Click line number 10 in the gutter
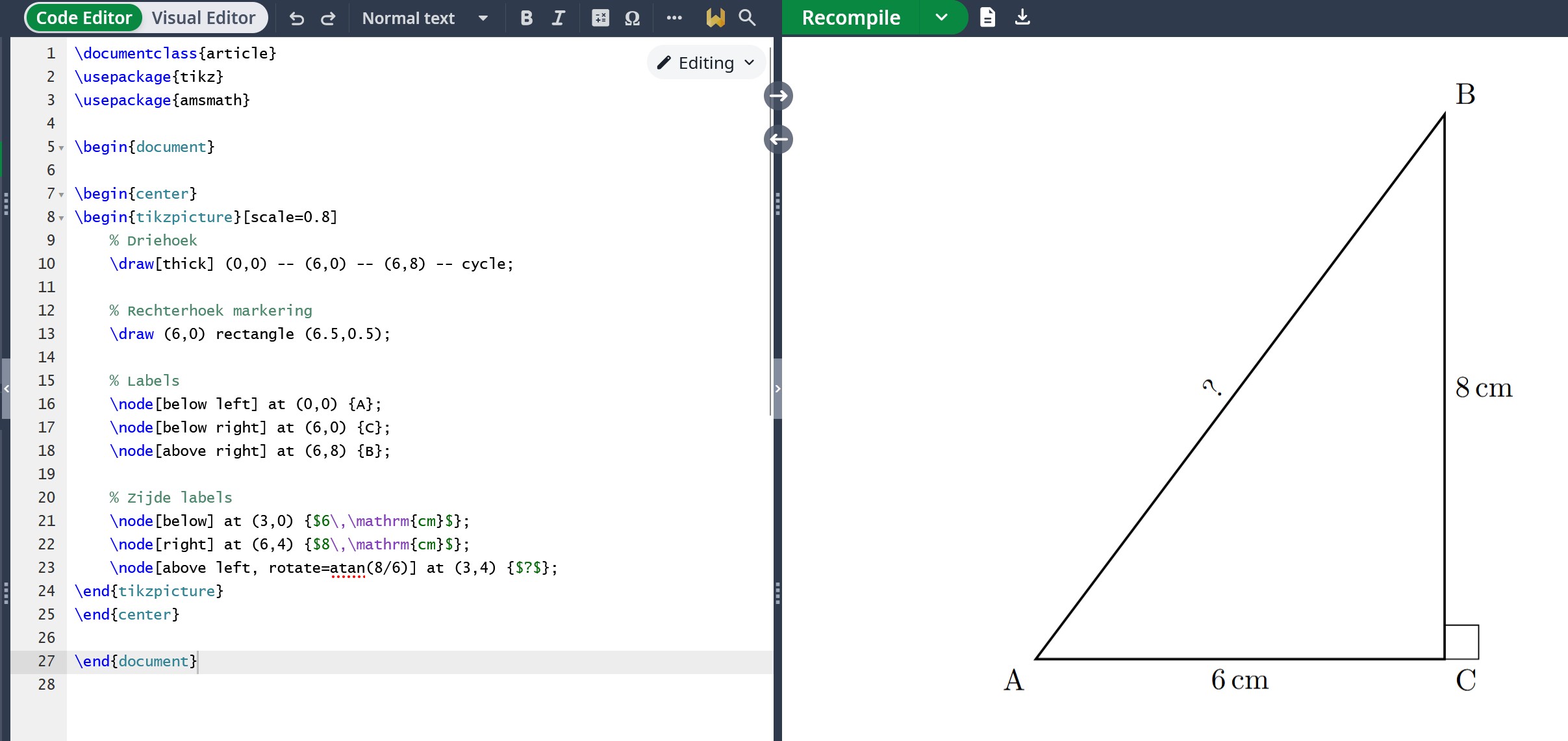Viewport: 1568px width, 741px height. coord(46,264)
